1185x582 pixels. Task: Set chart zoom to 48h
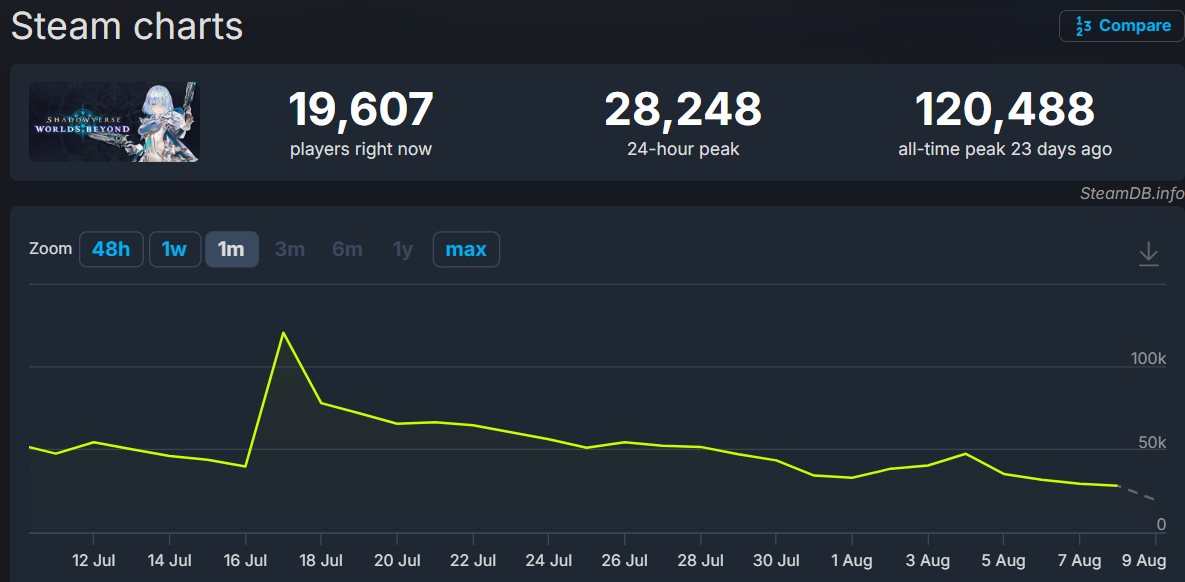click(x=111, y=249)
